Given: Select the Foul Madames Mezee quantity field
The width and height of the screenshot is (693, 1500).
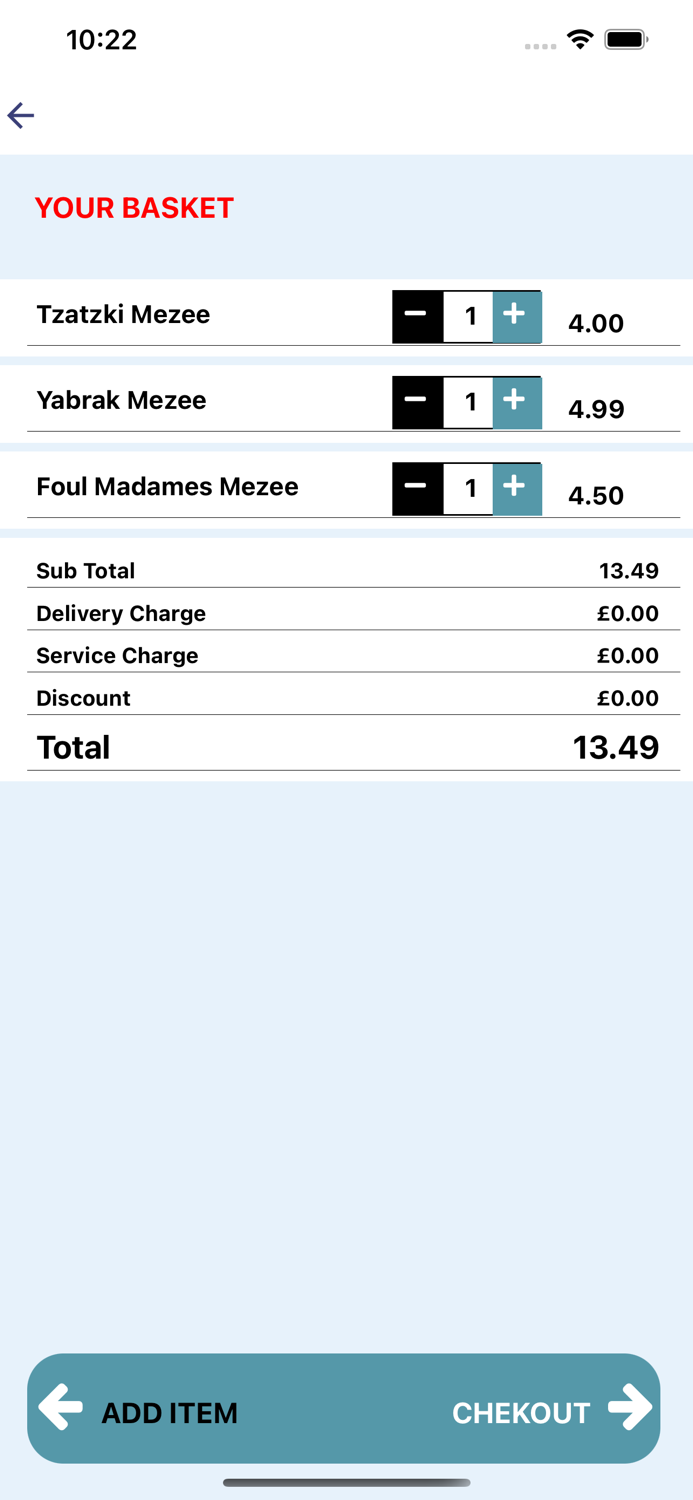Looking at the screenshot, I should click(468, 489).
